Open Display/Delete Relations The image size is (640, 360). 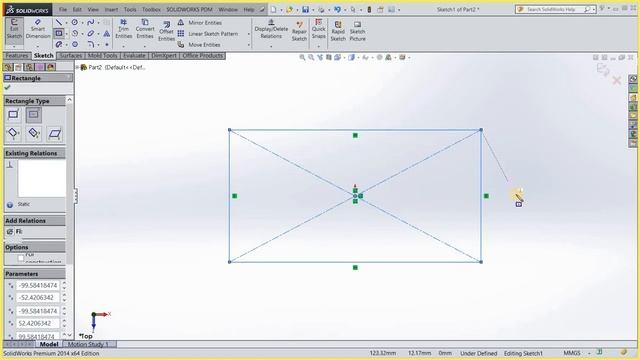[271, 29]
